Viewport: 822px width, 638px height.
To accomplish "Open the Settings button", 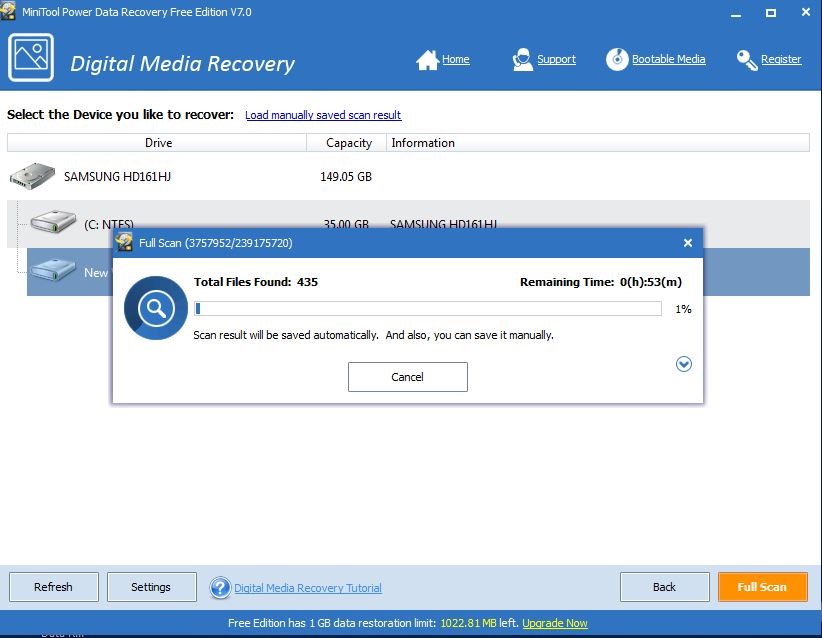I will pos(152,587).
